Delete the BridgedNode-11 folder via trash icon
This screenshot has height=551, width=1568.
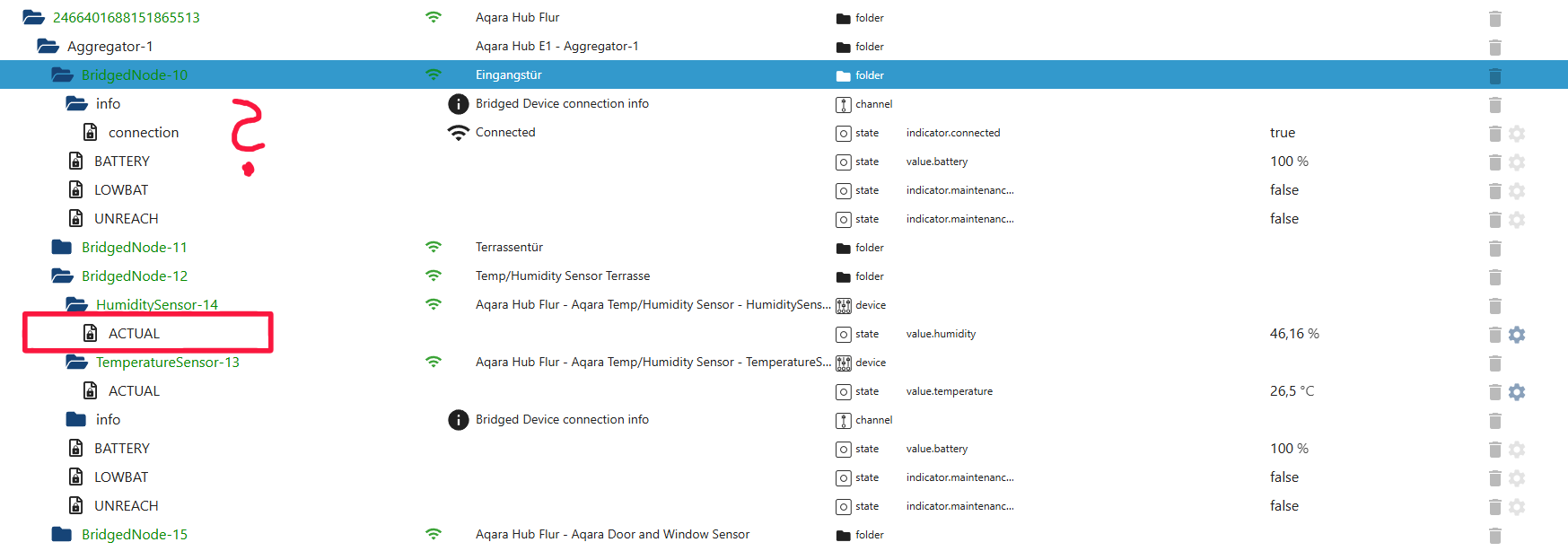1494,248
